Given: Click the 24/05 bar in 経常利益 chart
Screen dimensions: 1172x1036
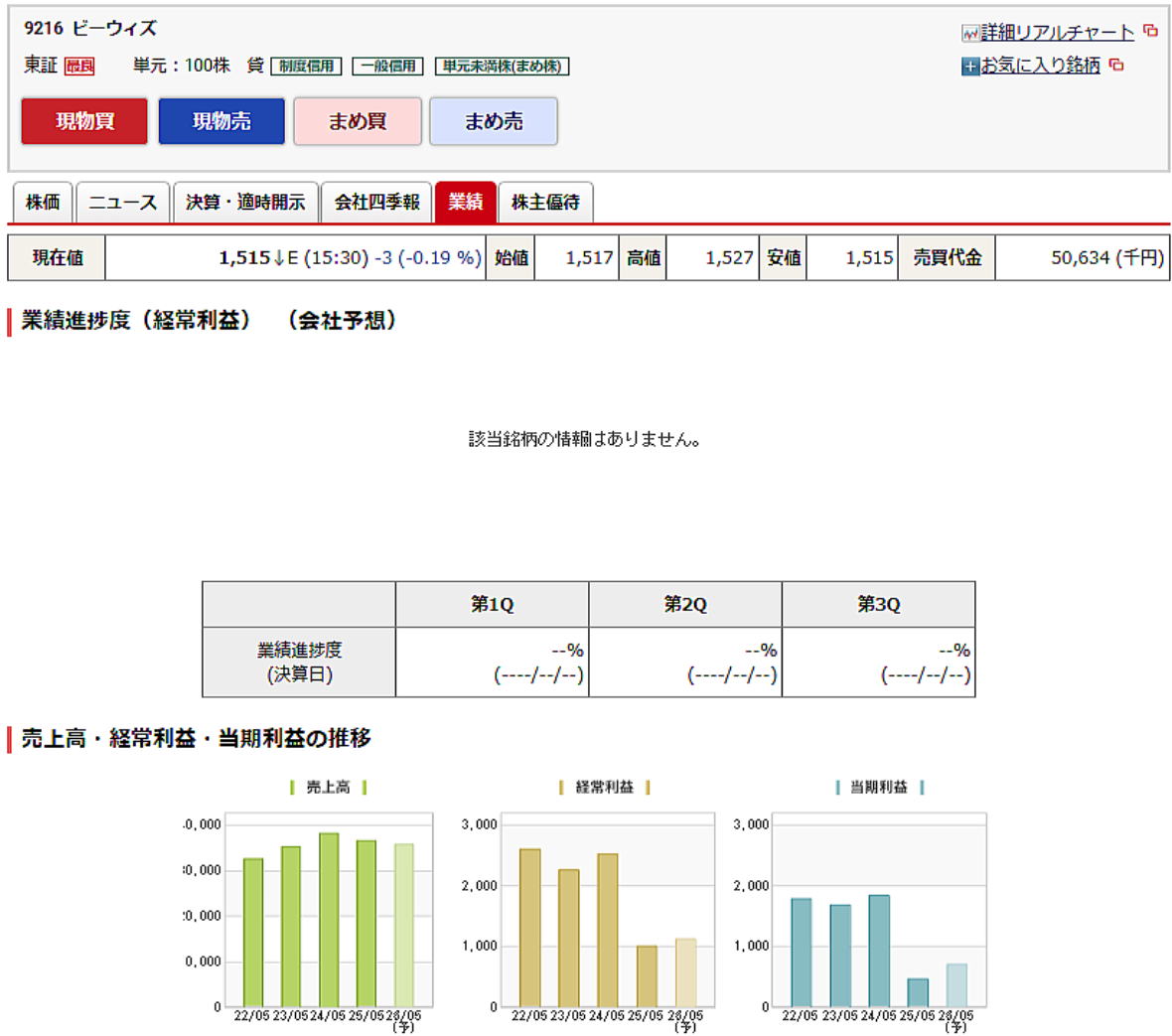Looking at the screenshot, I should [607, 929].
